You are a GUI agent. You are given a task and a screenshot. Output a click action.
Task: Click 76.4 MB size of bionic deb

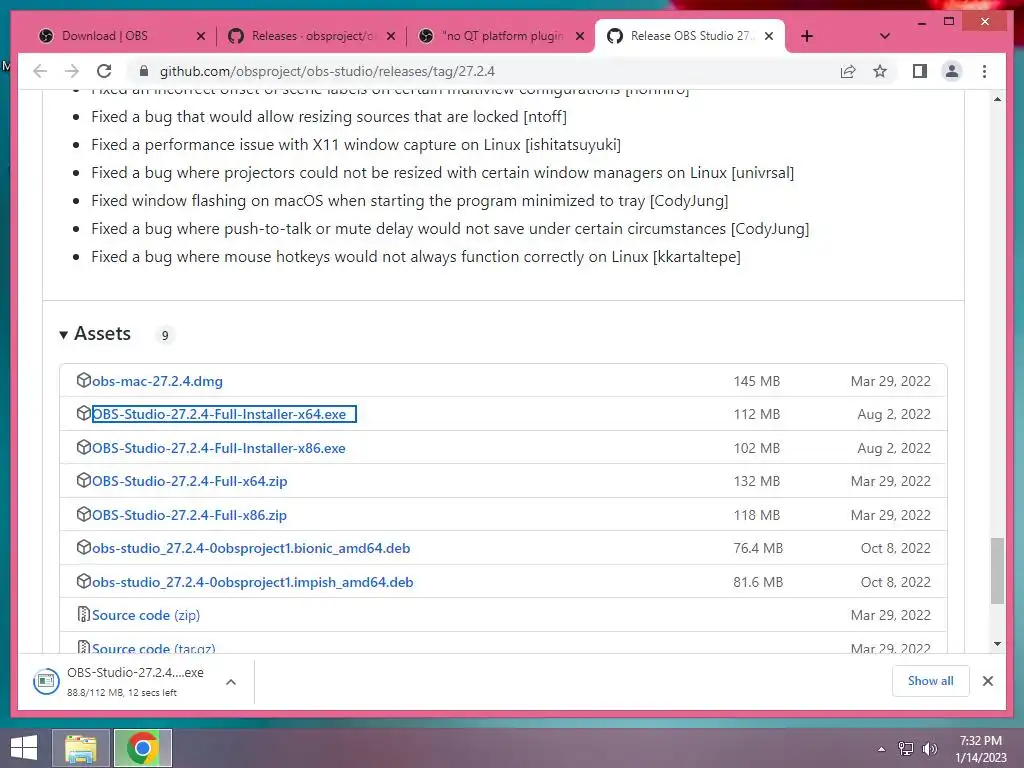[758, 549]
